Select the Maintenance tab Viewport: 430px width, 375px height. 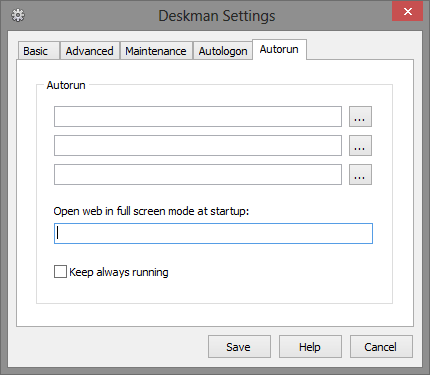[156, 51]
